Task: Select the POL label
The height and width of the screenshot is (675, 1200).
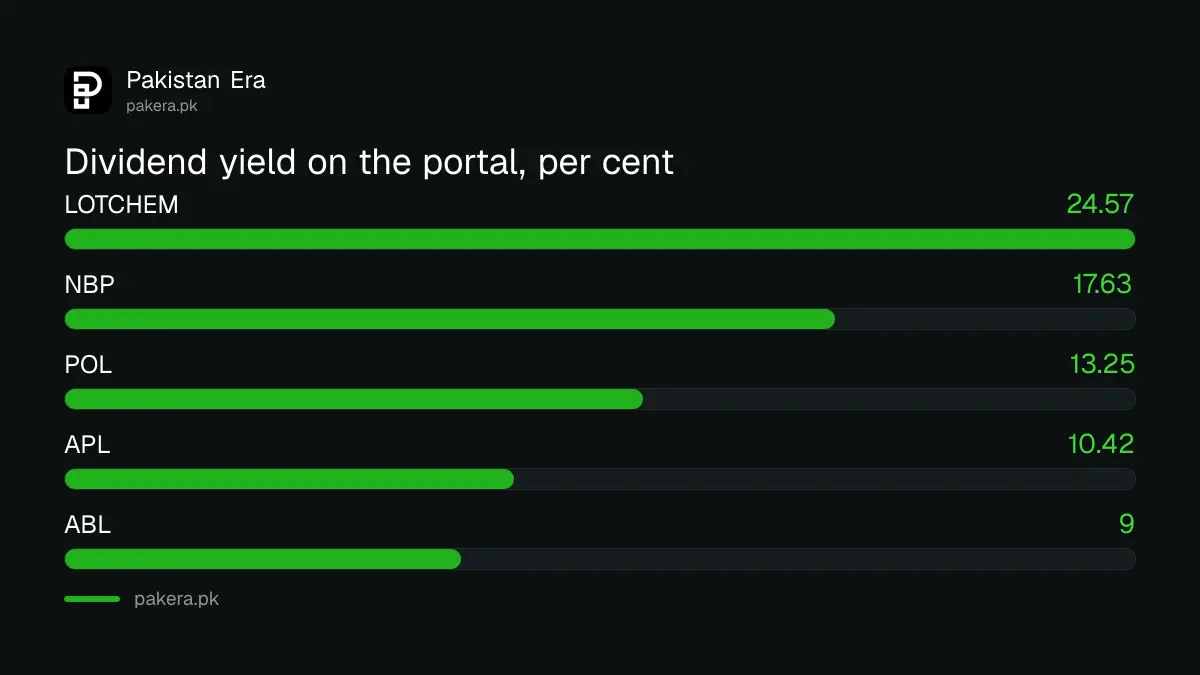Action: point(89,365)
